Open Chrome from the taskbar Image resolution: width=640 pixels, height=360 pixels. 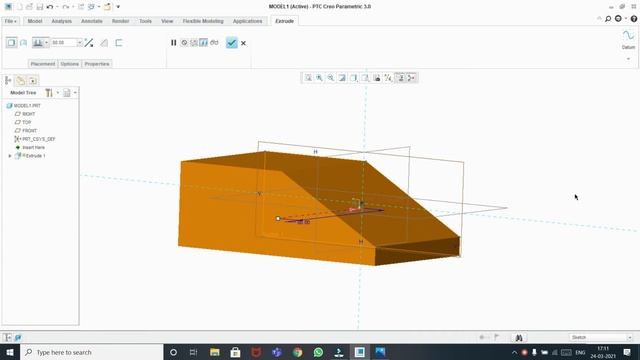pos(298,352)
